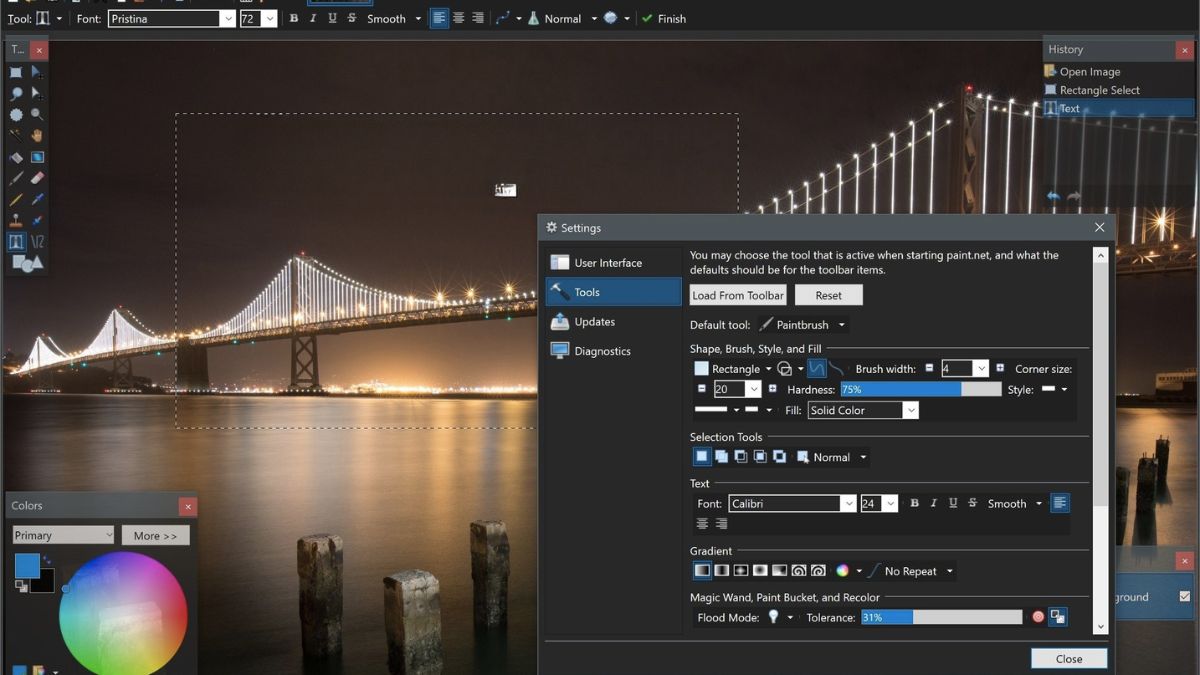1200x675 pixels.
Task: Open the Updates settings section
Action: coord(614,322)
